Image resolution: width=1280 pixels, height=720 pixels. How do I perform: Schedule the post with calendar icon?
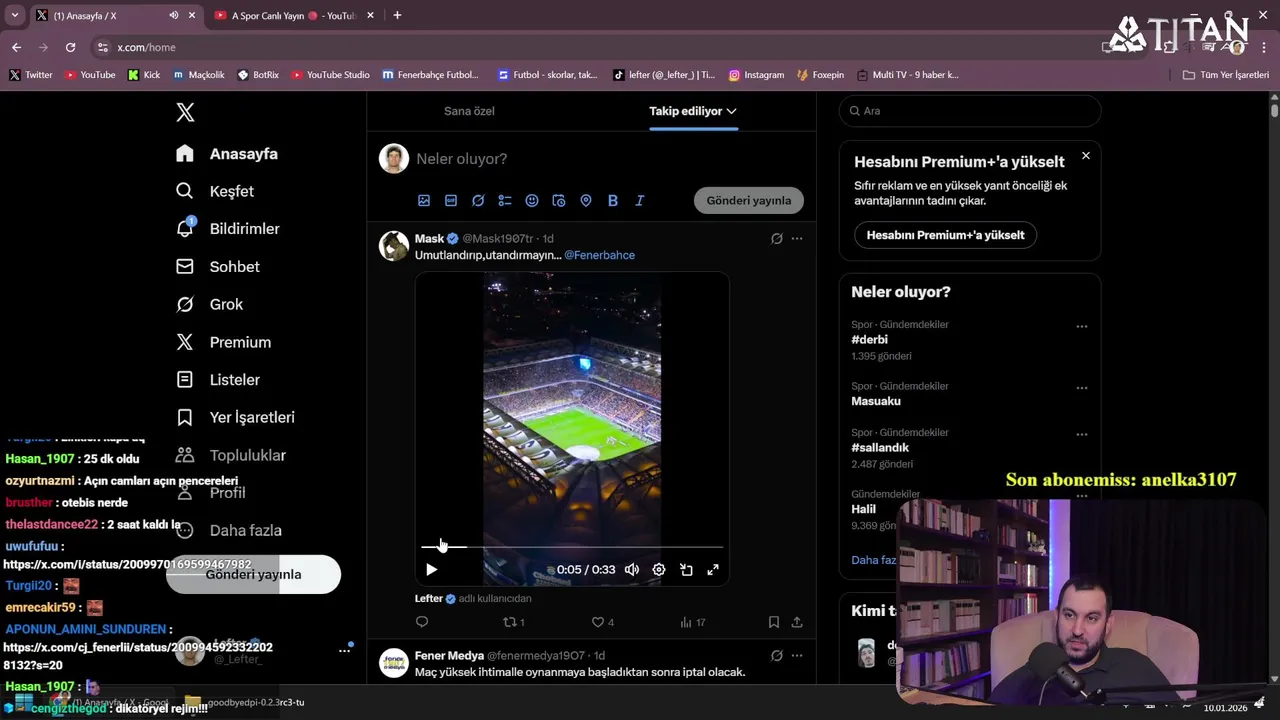click(x=559, y=201)
